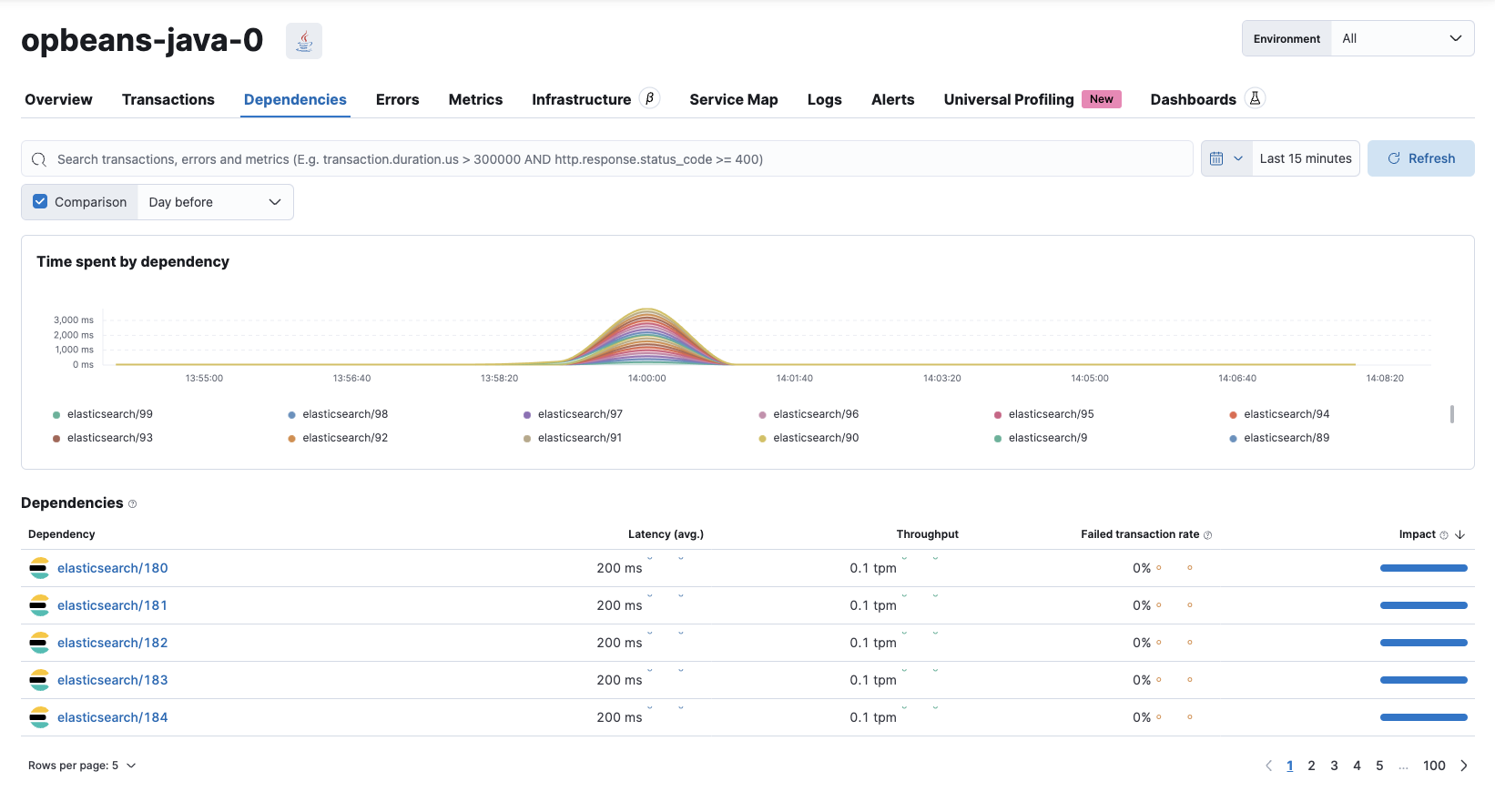1495x812 pixels.
Task: Click the peak of the time-spent chart
Action: coord(646,310)
